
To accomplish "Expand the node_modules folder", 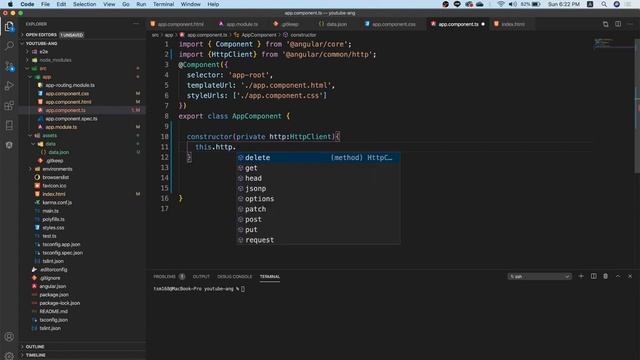I will [x=55, y=60].
